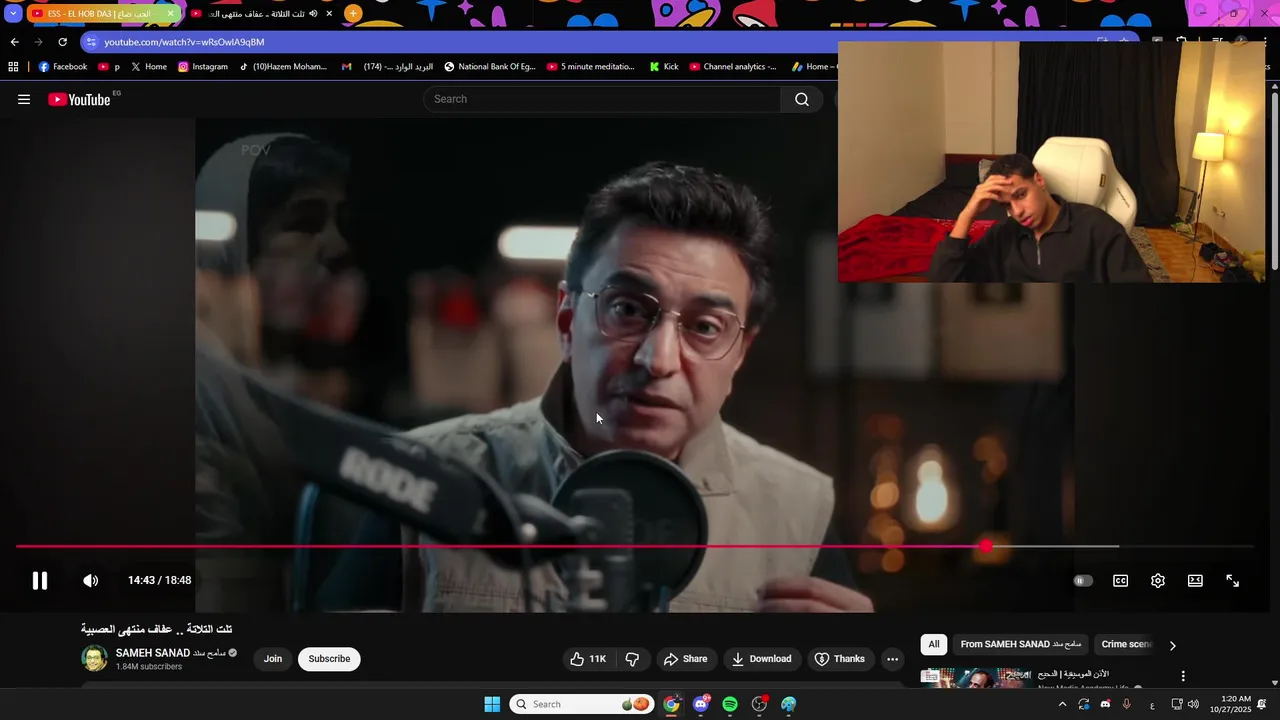The width and height of the screenshot is (1280, 720).
Task: Send a Thanks to the creator
Action: click(x=839, y=659)
